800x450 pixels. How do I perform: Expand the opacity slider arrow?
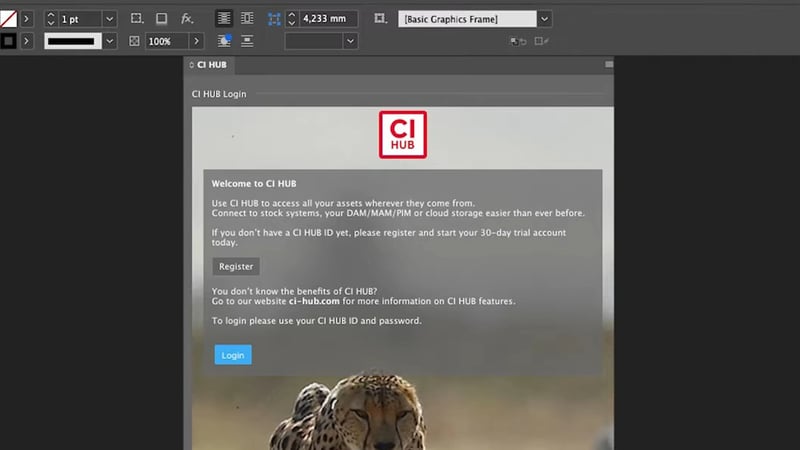pyautogui.click(x=196, y=41)
